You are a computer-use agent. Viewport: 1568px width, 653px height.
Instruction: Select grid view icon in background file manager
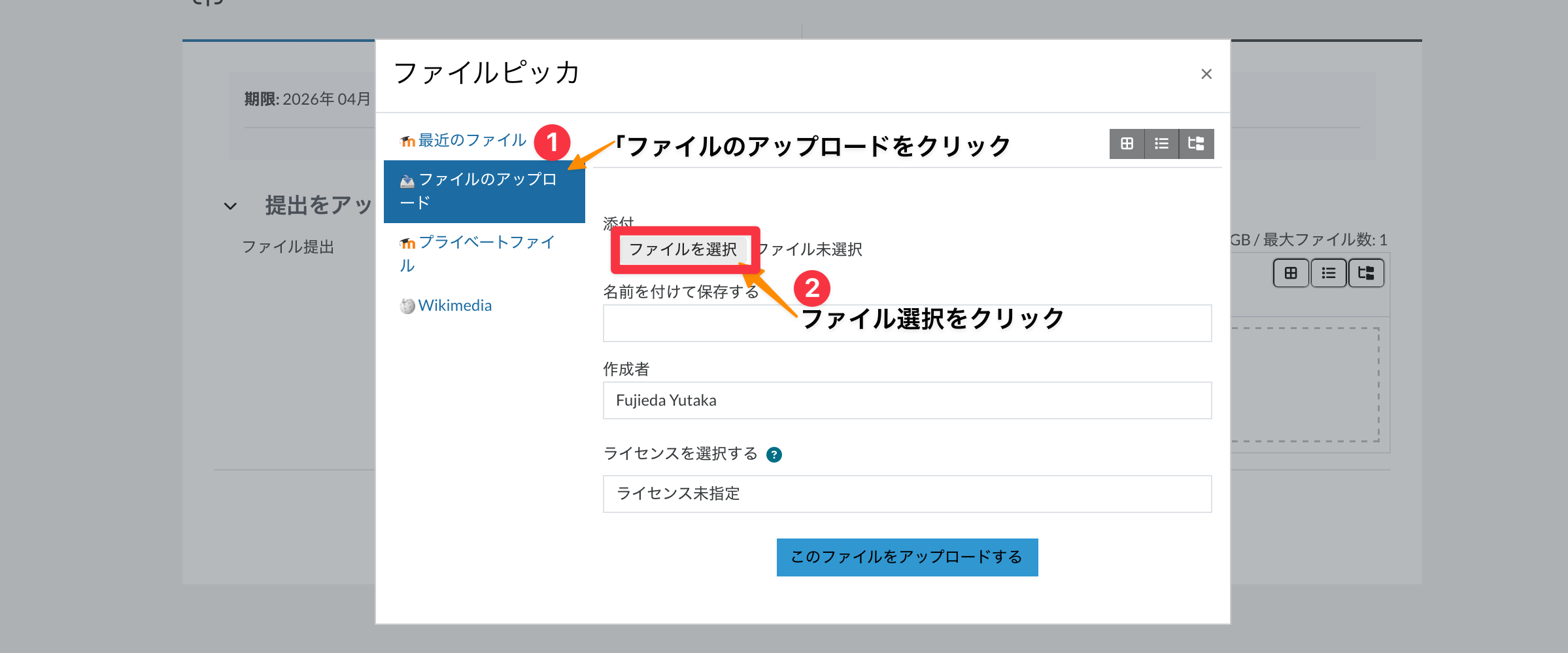click(1291, 273)
